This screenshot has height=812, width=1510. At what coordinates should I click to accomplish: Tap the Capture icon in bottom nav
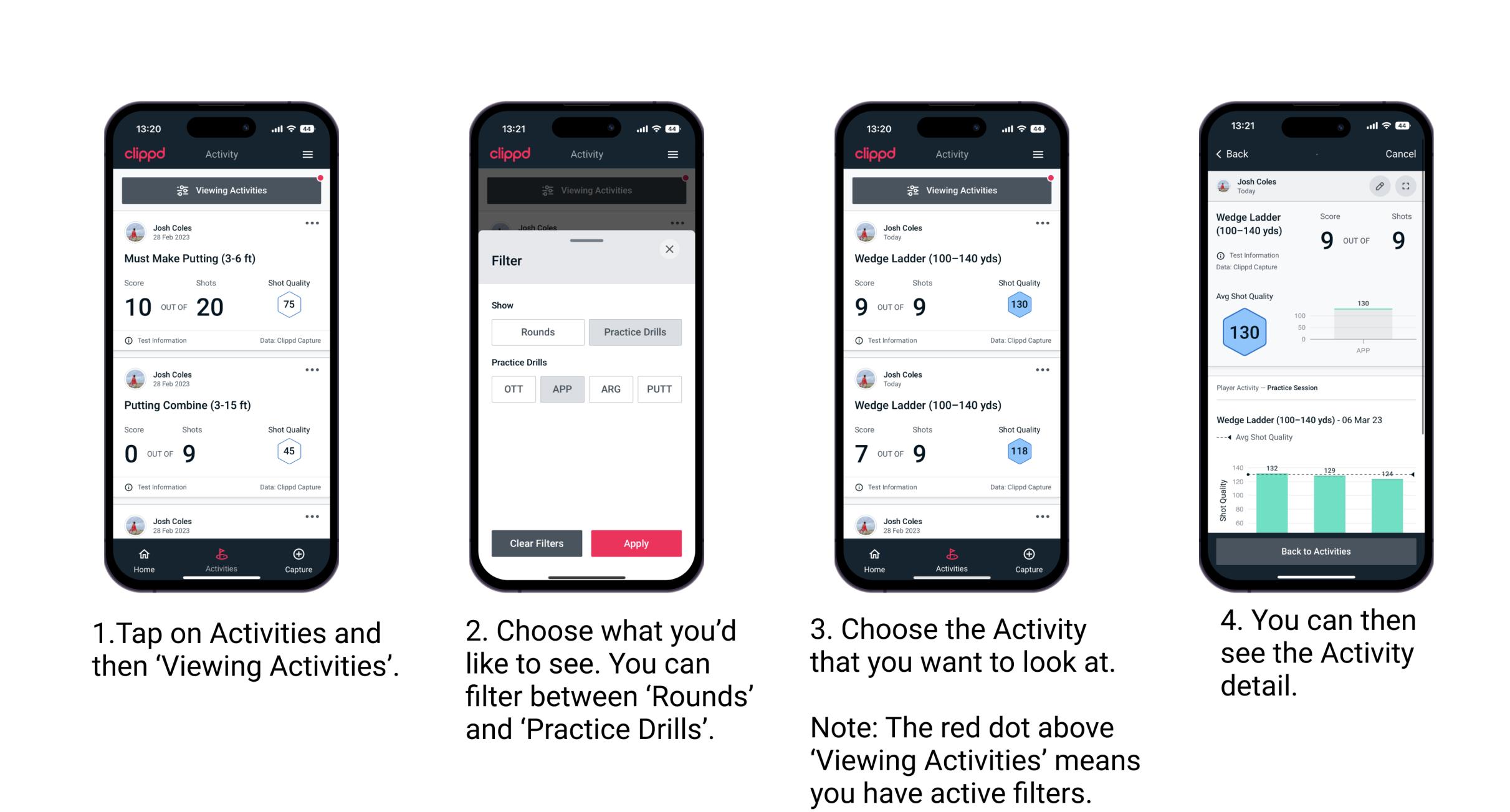click(299, 555)
